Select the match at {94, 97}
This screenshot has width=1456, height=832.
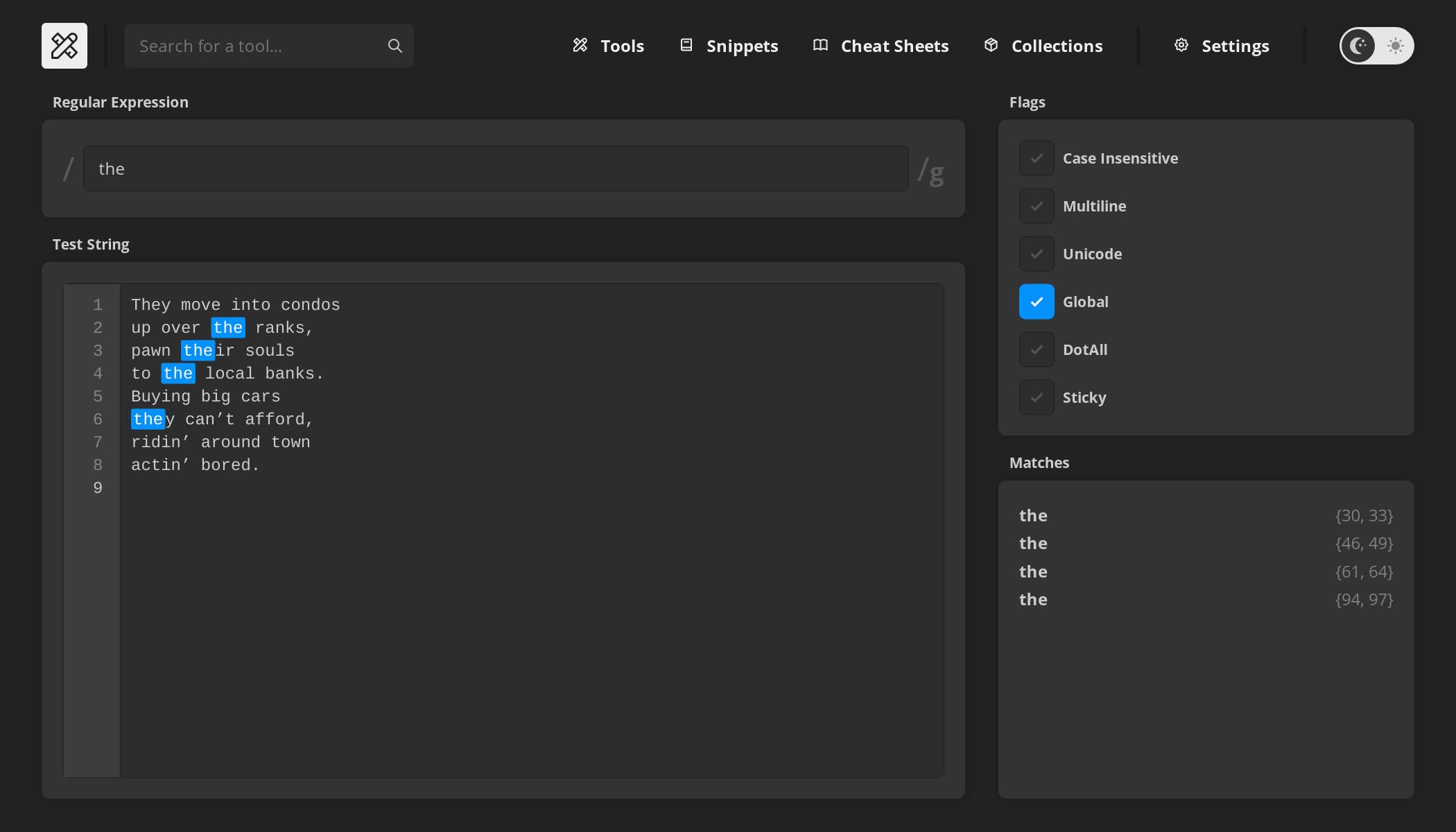pyautogui.click(x=1206, y=600)
